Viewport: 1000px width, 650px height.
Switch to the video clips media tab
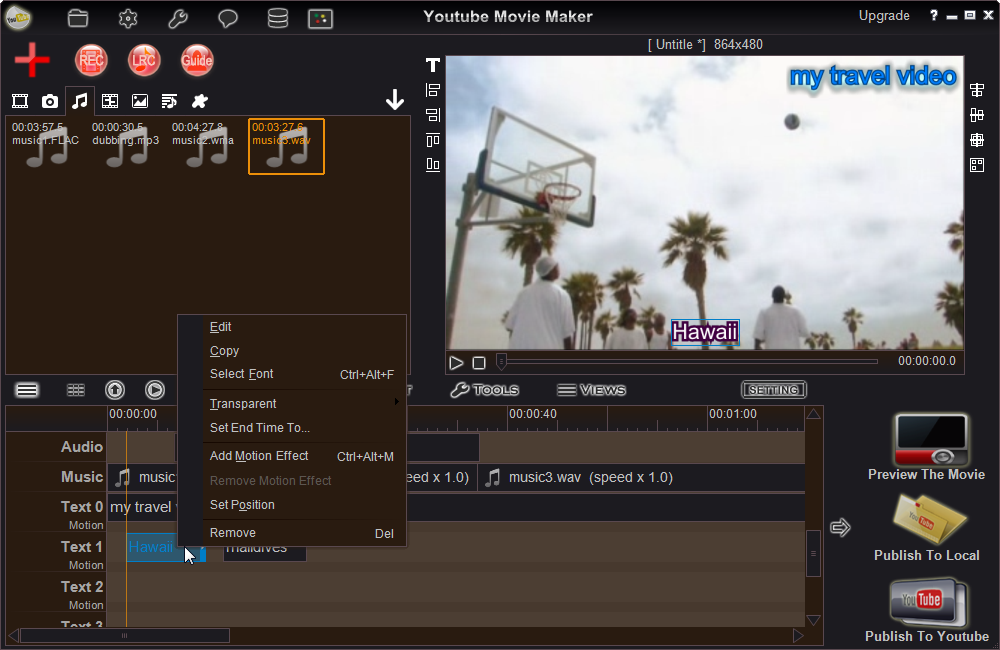[20, 101]
